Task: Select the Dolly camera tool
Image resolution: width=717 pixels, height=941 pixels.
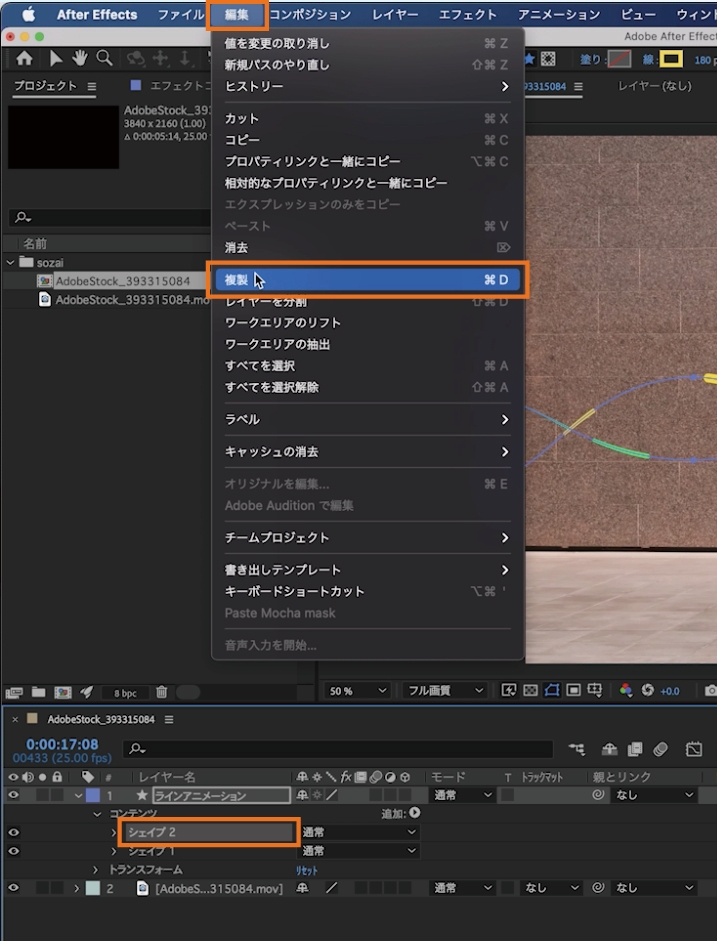Action: pyautogui.click(x=185, y=58)
